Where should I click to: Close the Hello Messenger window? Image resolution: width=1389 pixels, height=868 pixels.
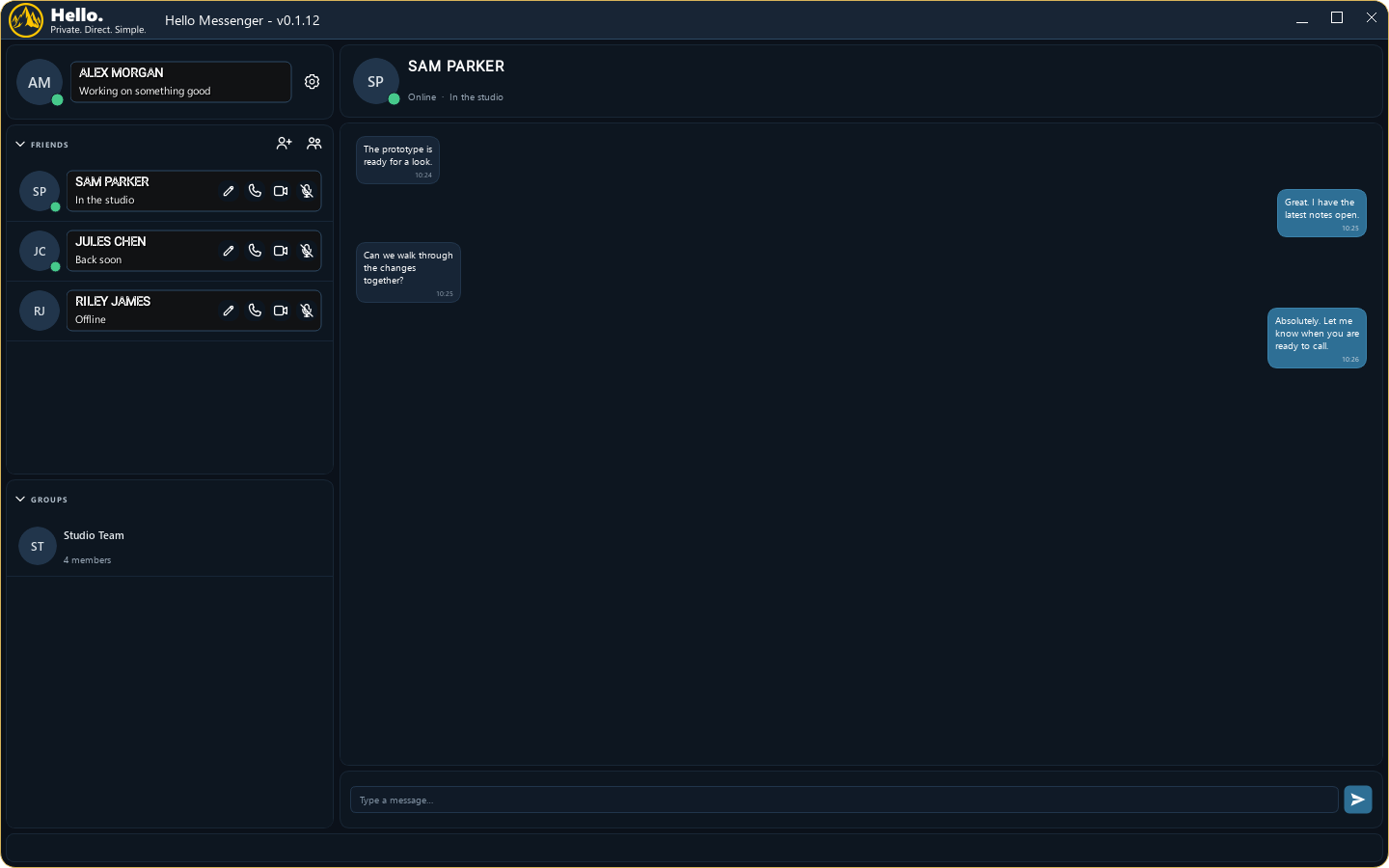[x=1372, y=18]
